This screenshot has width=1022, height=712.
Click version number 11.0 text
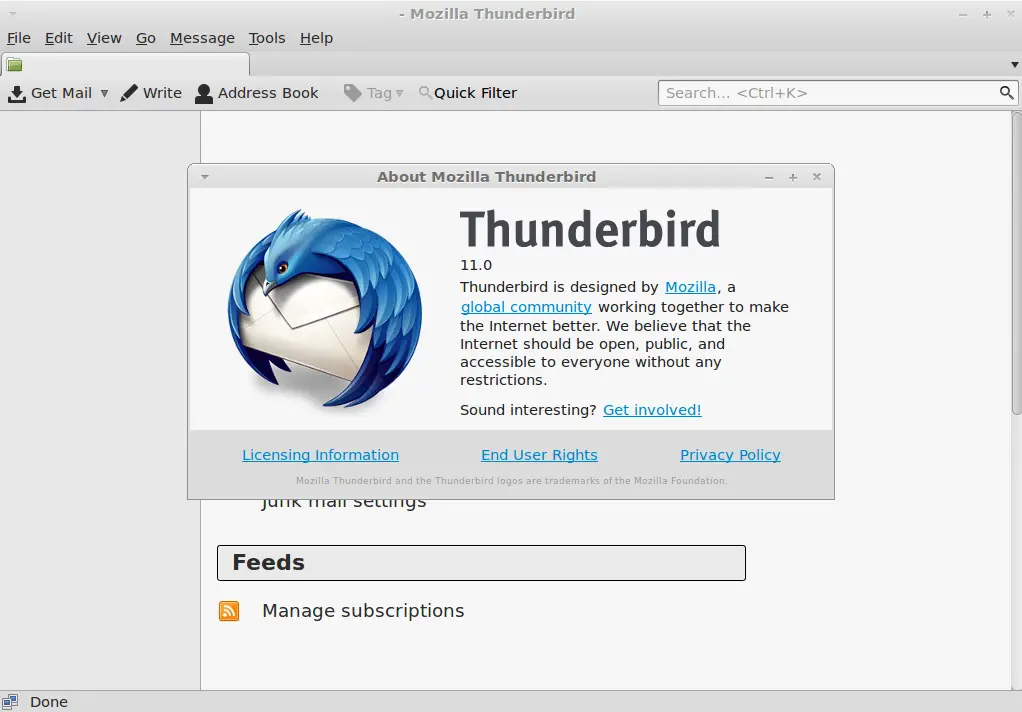476,265
